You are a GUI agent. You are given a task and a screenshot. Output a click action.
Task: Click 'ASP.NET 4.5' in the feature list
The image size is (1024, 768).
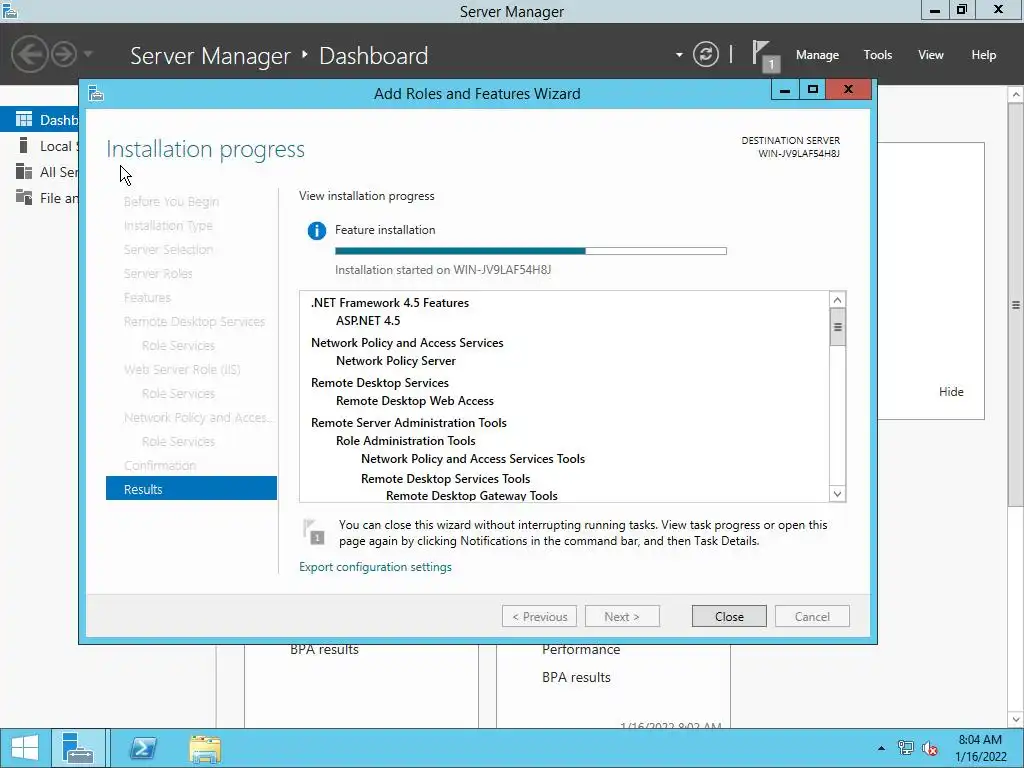point(368,321)
